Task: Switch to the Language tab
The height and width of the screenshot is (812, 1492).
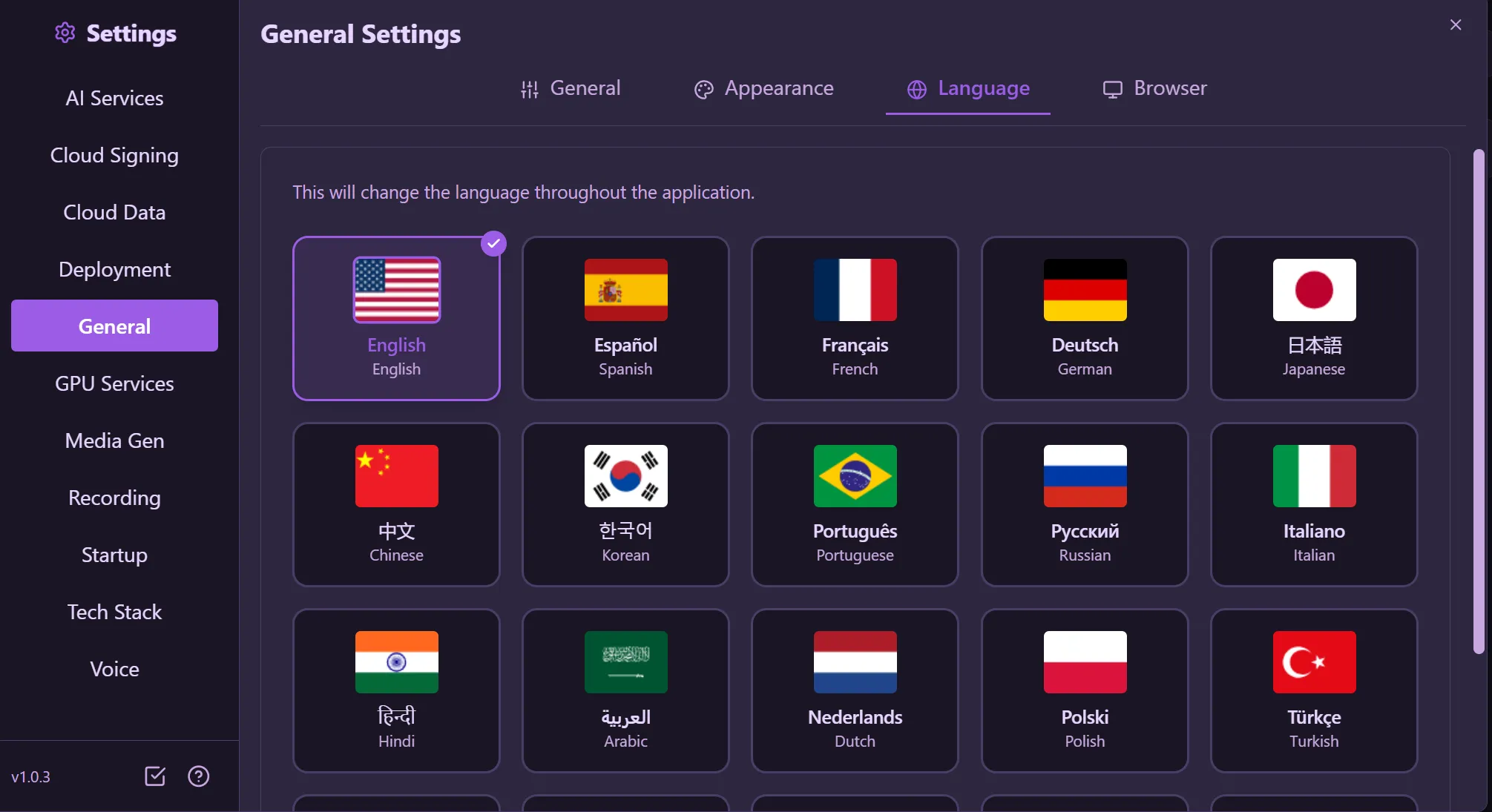Action: click(968, 89)
